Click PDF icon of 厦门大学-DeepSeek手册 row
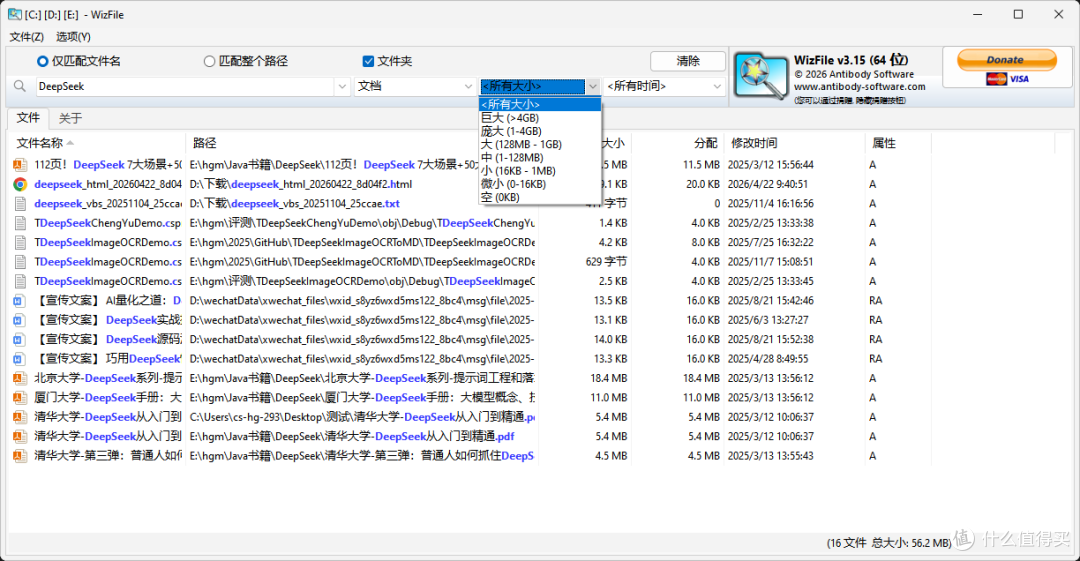The width and height of the screenshot is (1080, 561). (x=20, y=398)
